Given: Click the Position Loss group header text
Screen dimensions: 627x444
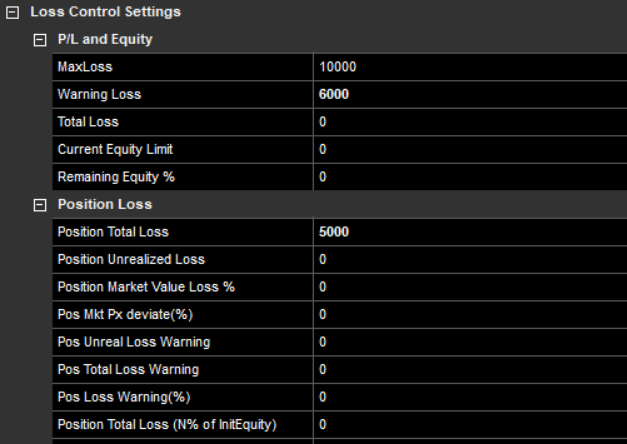Looking at the screenshot, I should 105,204.
